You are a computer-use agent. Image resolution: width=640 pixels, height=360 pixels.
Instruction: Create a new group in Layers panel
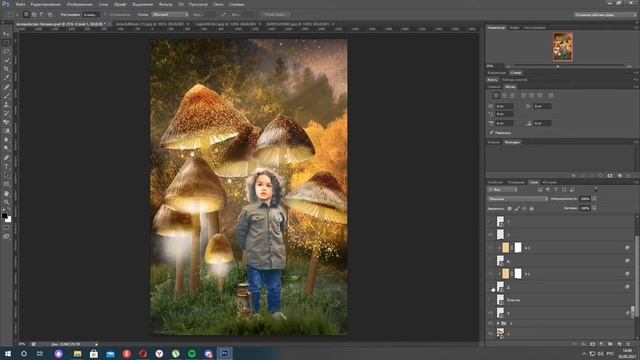610,344
